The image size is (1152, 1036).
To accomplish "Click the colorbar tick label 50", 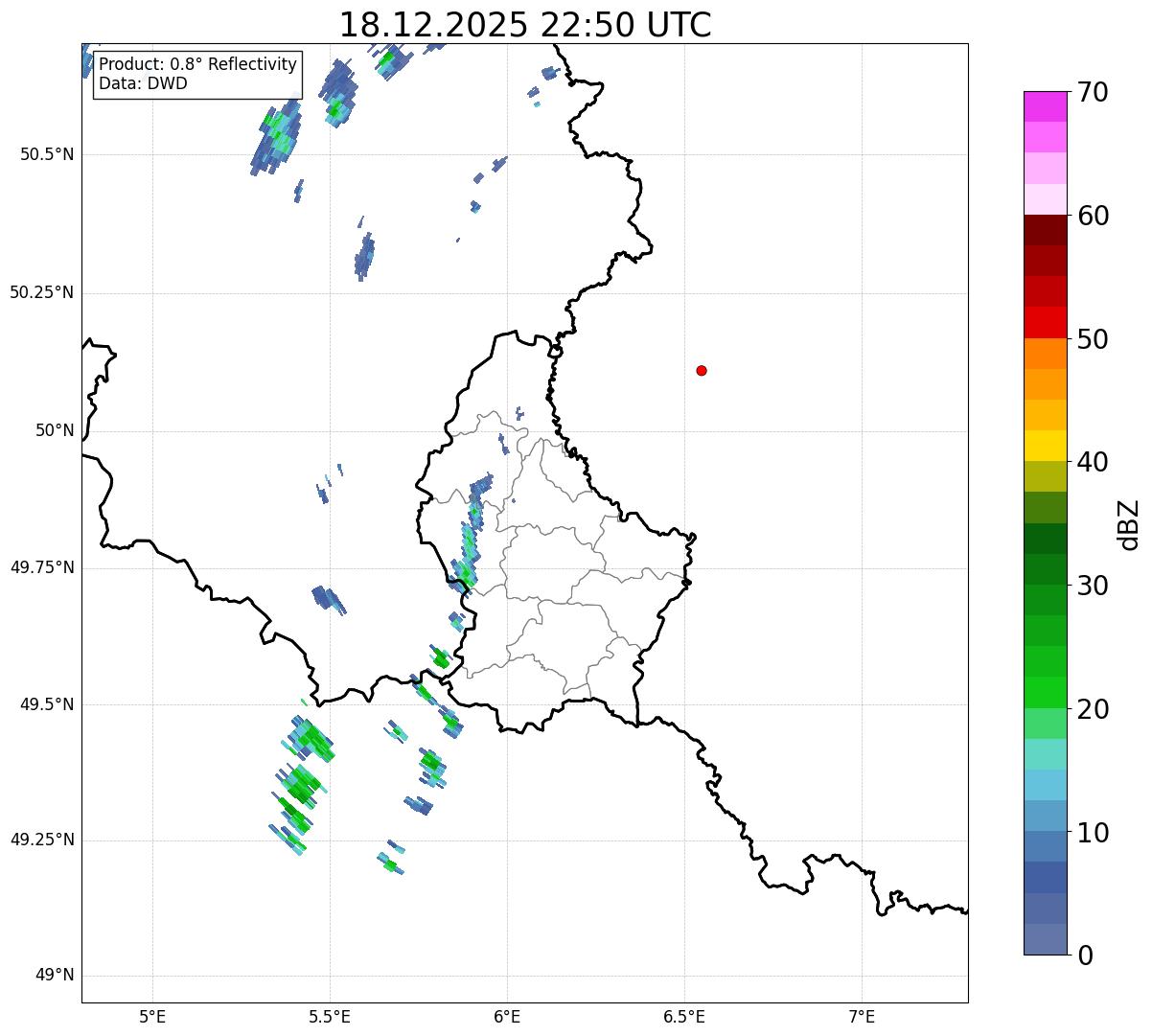I will [1093, 339].
